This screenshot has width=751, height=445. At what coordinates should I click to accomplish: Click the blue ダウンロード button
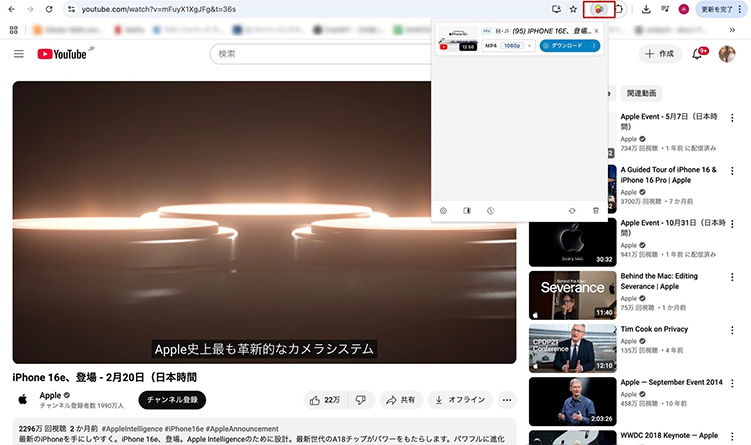coord(565,46)
